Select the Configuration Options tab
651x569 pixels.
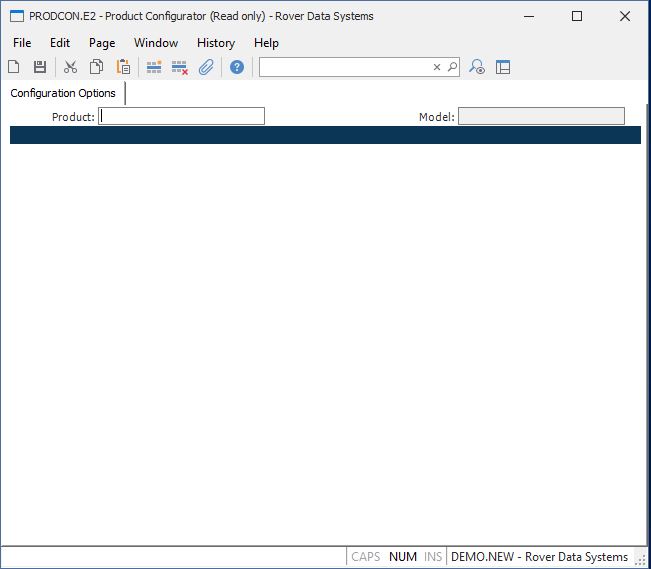(63, 93)
